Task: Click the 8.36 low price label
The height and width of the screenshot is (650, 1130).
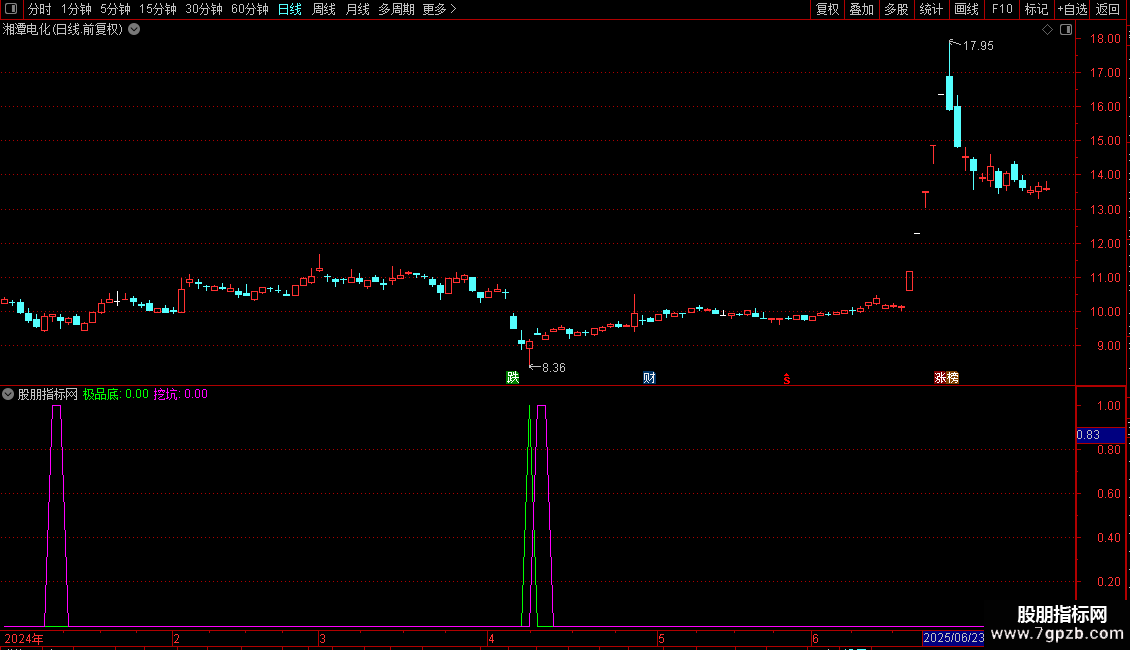Action: coord(553,368)
